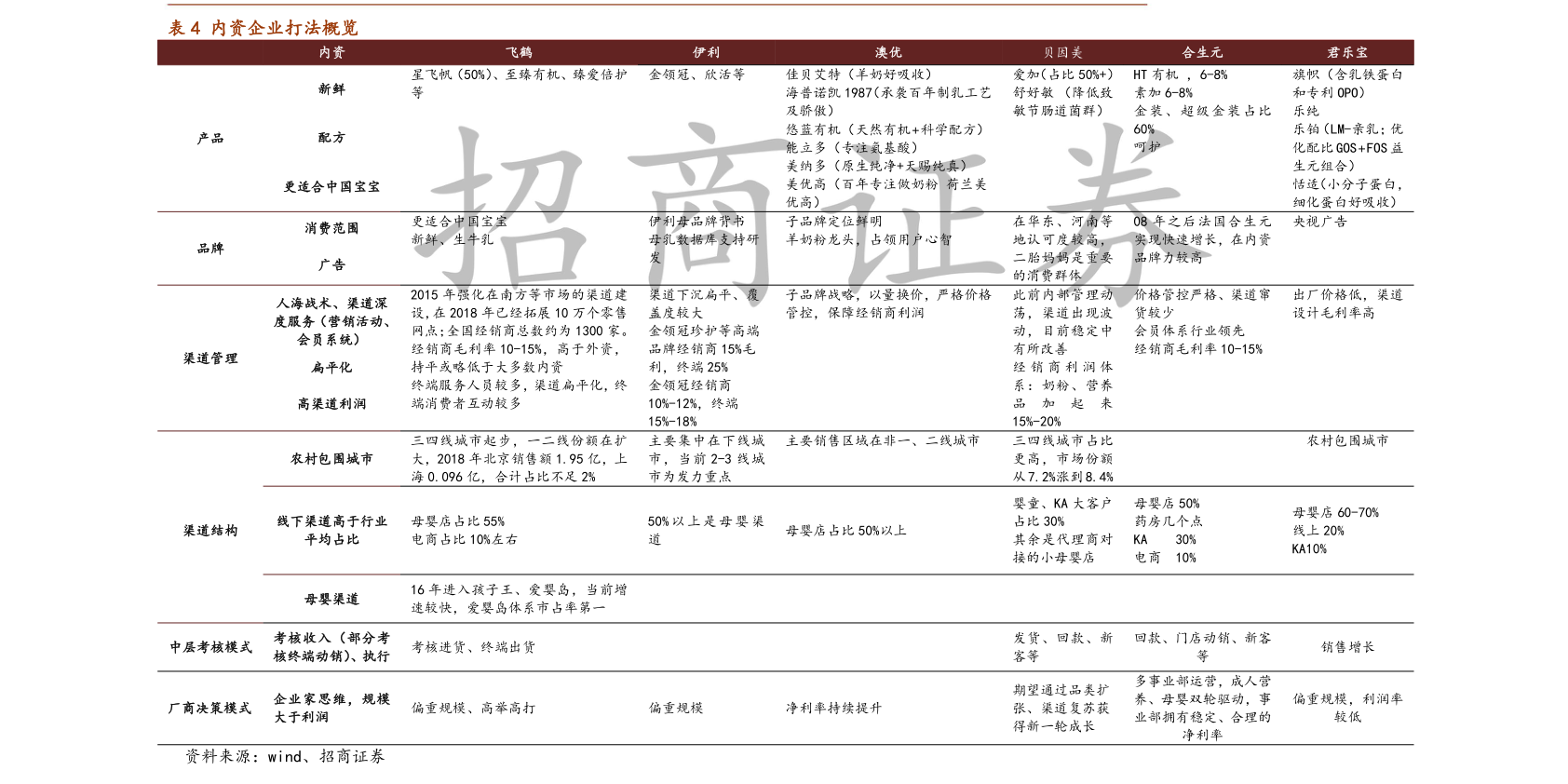Select the 澳优 column header

tap(888, 52)
